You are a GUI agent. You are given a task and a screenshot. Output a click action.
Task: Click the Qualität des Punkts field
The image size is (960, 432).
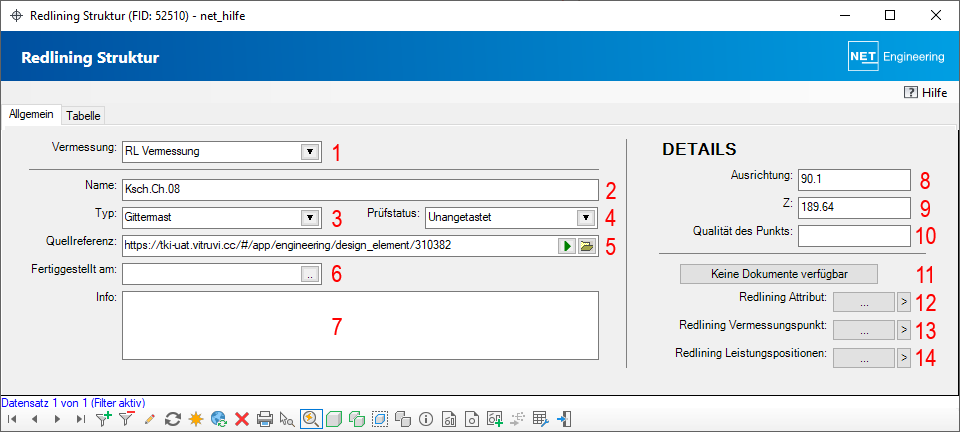pos(855,236)
